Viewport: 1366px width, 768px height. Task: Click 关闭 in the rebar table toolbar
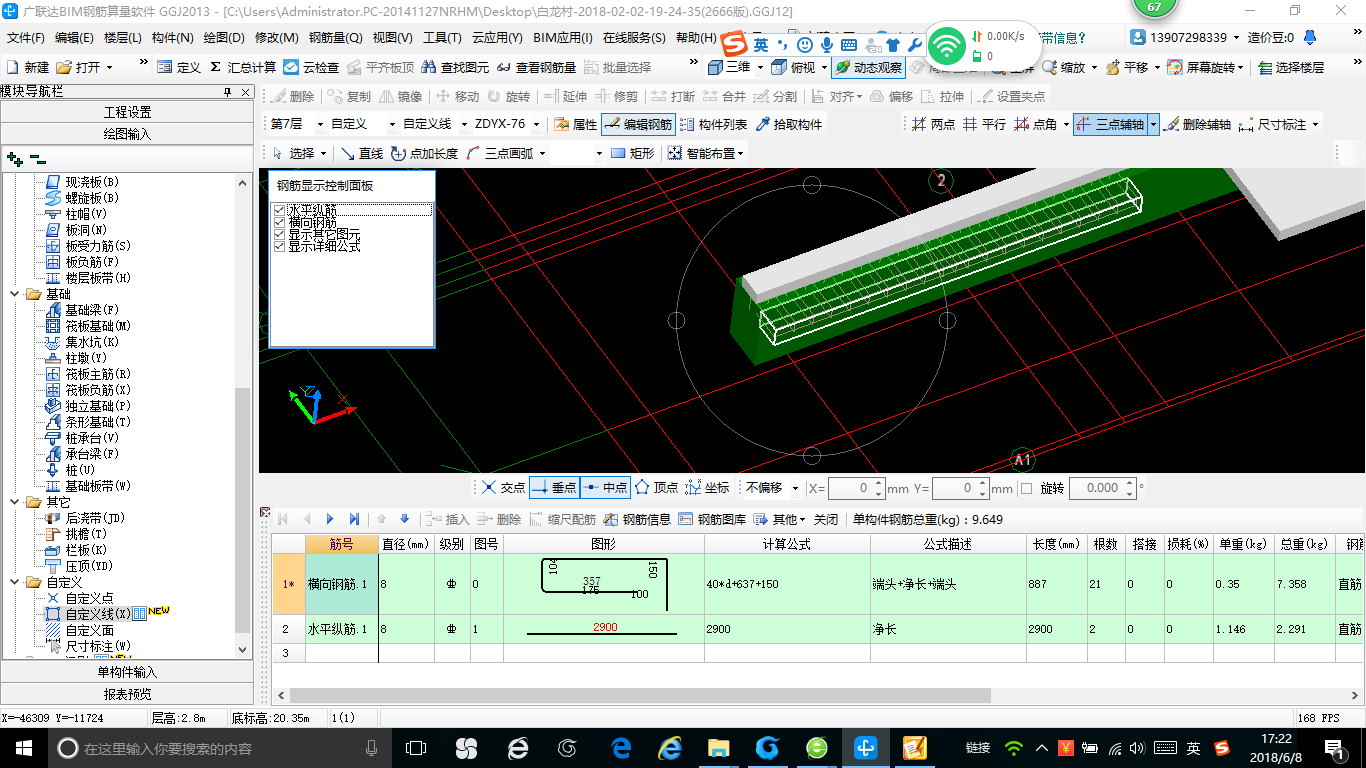coord(826,519)
